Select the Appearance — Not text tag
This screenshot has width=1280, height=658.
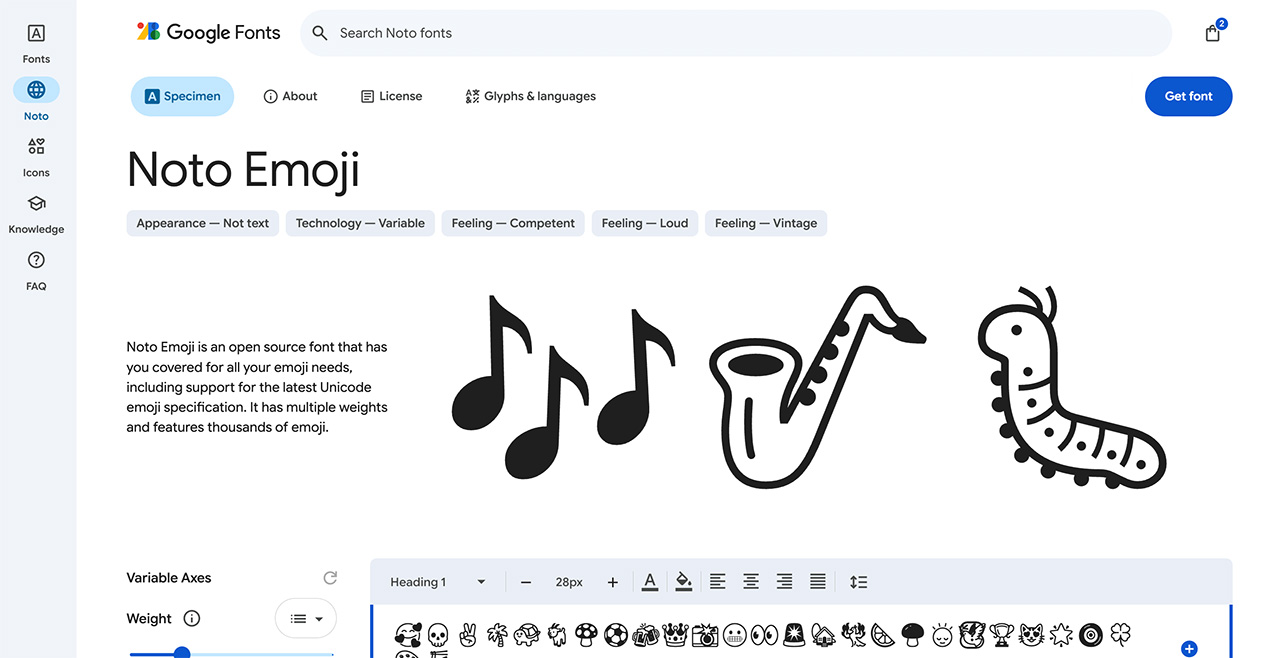pyautogui.click(x=203, y=223)
